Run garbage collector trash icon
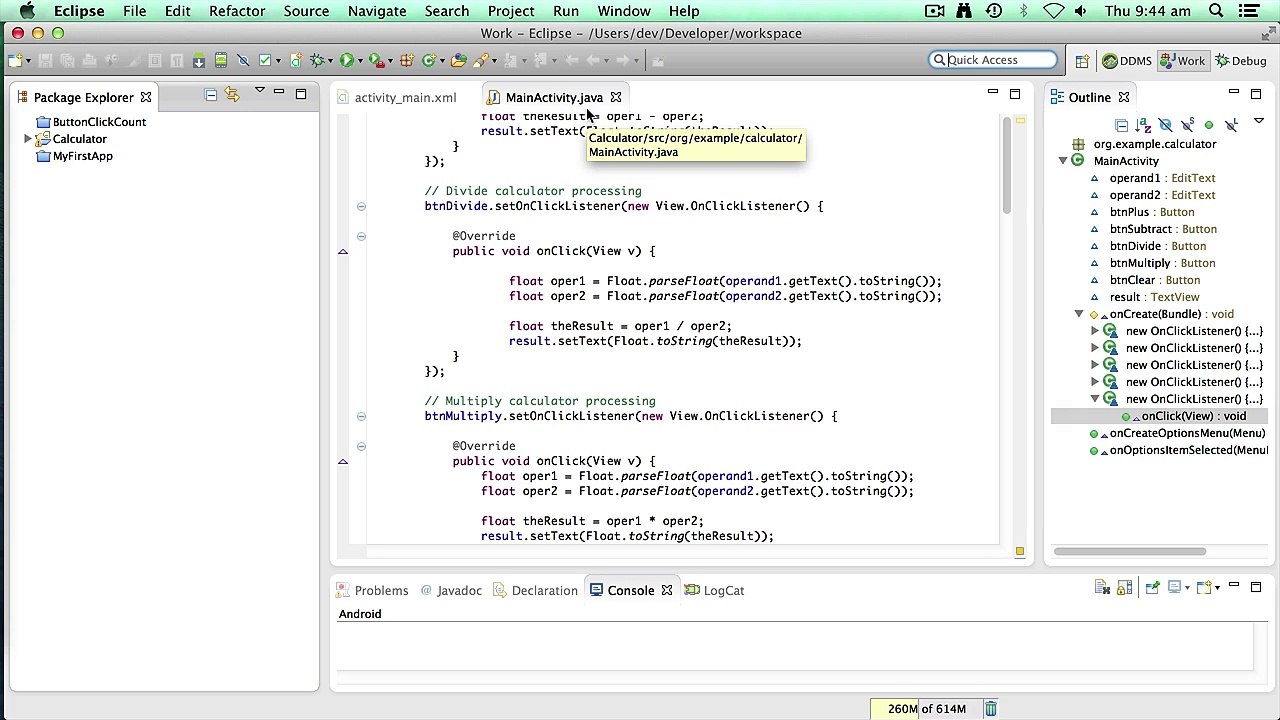 tap(990, 709)
